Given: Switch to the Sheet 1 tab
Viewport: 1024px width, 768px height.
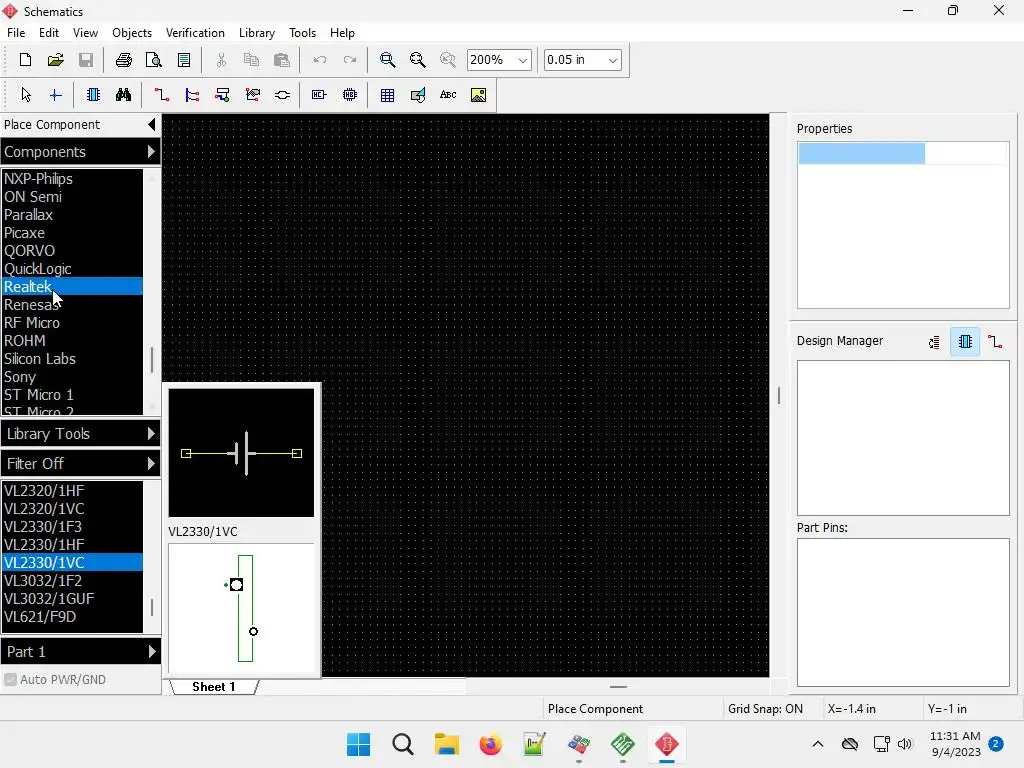Looking at the screenshot, I should (214, 687).
